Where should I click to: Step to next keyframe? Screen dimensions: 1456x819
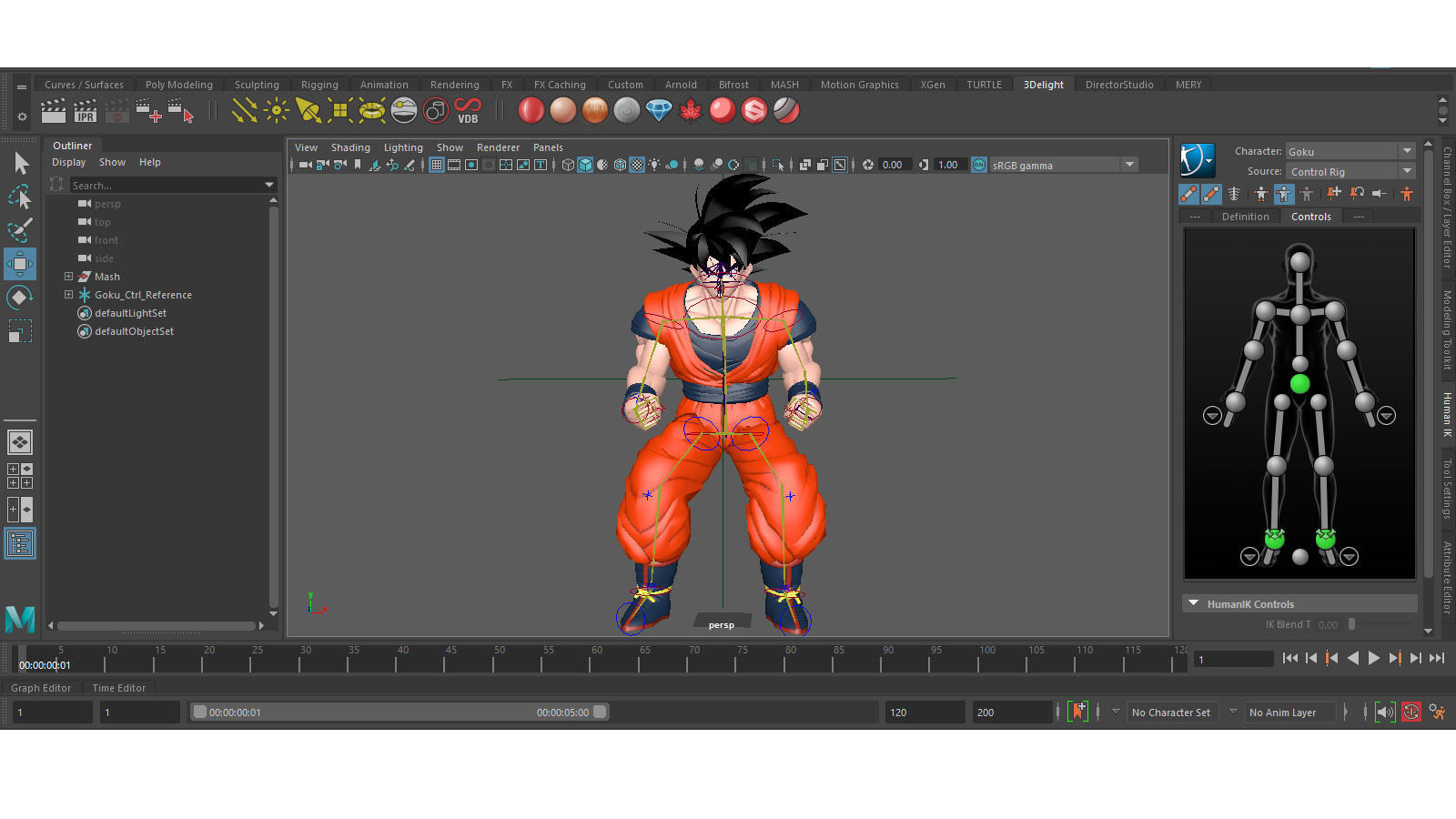pos(1395,658)
